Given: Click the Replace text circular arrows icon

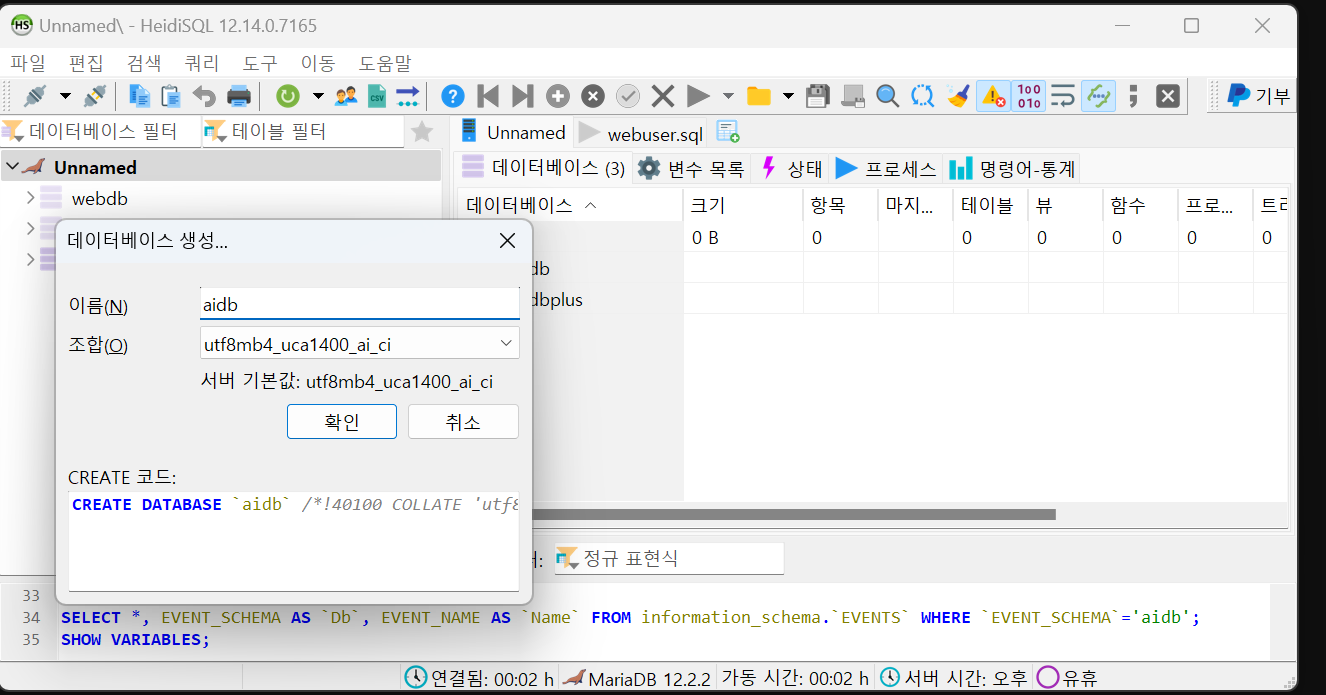Looking at the screenshot, I should 922,96.
